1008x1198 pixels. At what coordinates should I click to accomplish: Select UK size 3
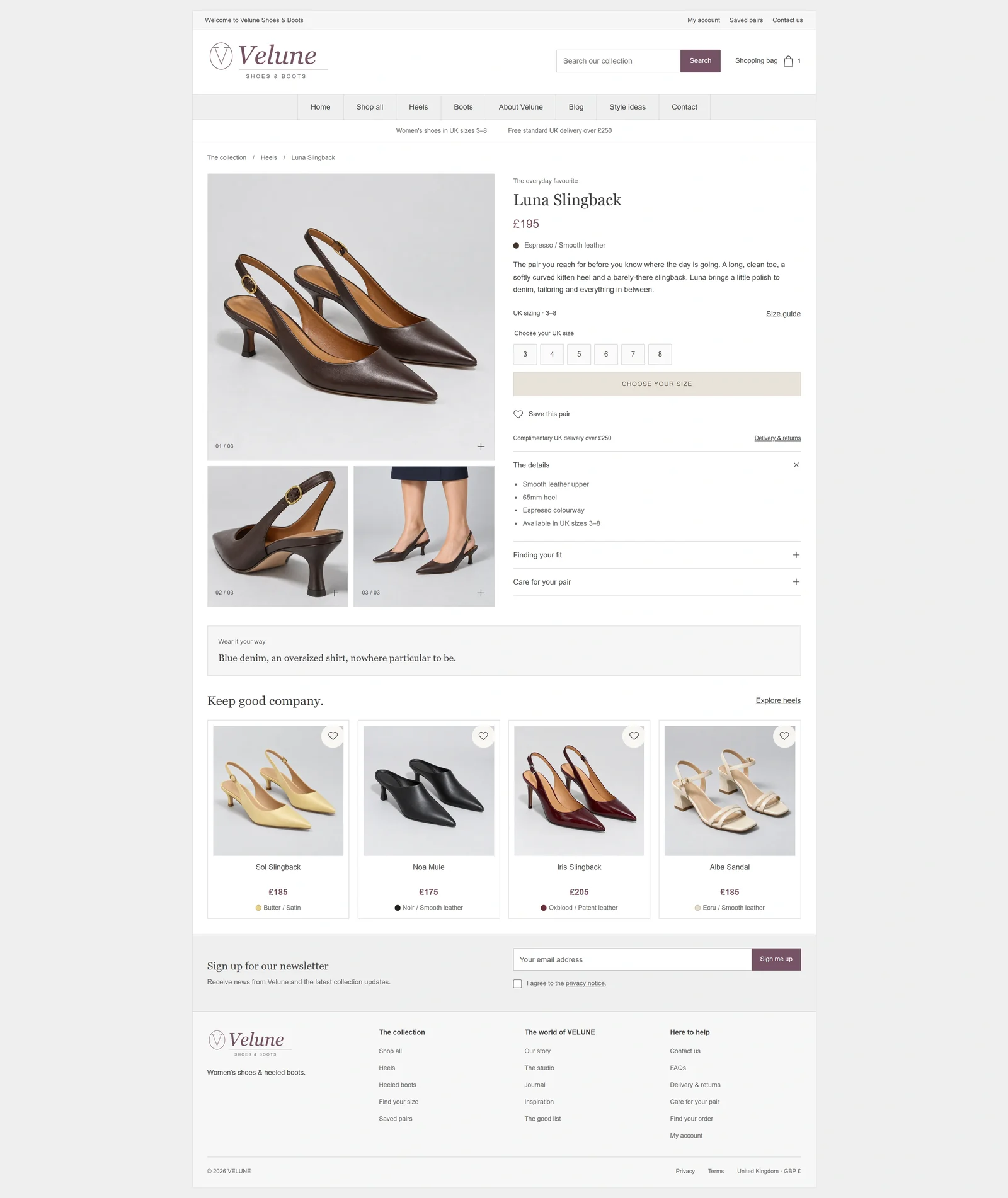[525, 355]
